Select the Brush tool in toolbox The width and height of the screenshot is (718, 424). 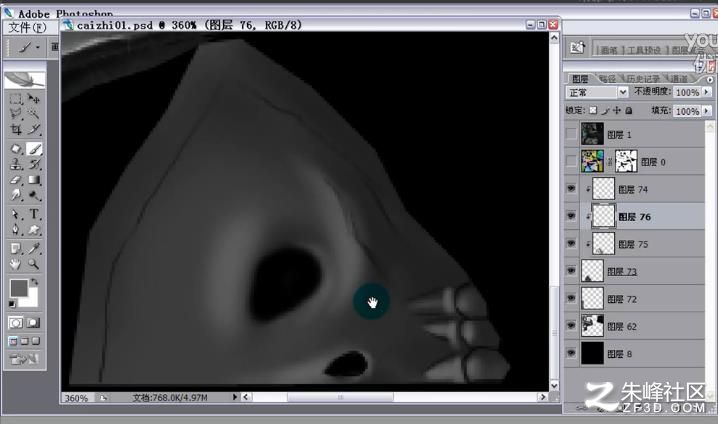point(34,149)
